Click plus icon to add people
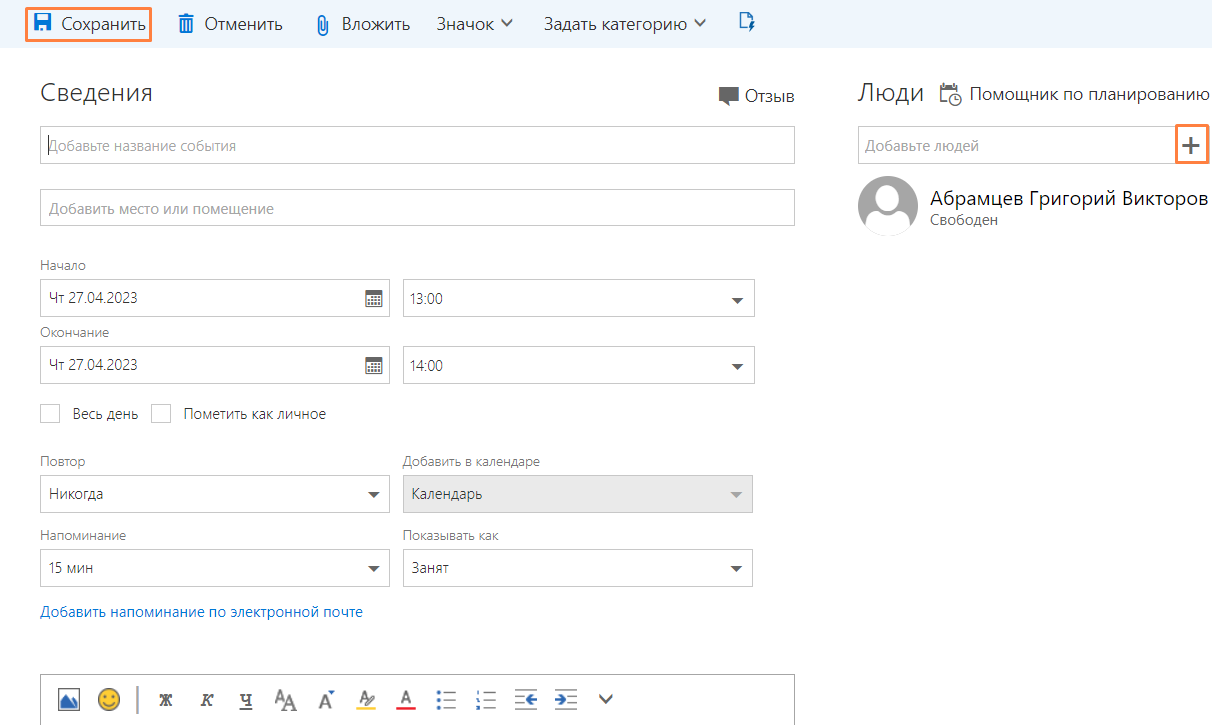The image size is (1212, 725). pyautogui.click(x=1191, y=145)
